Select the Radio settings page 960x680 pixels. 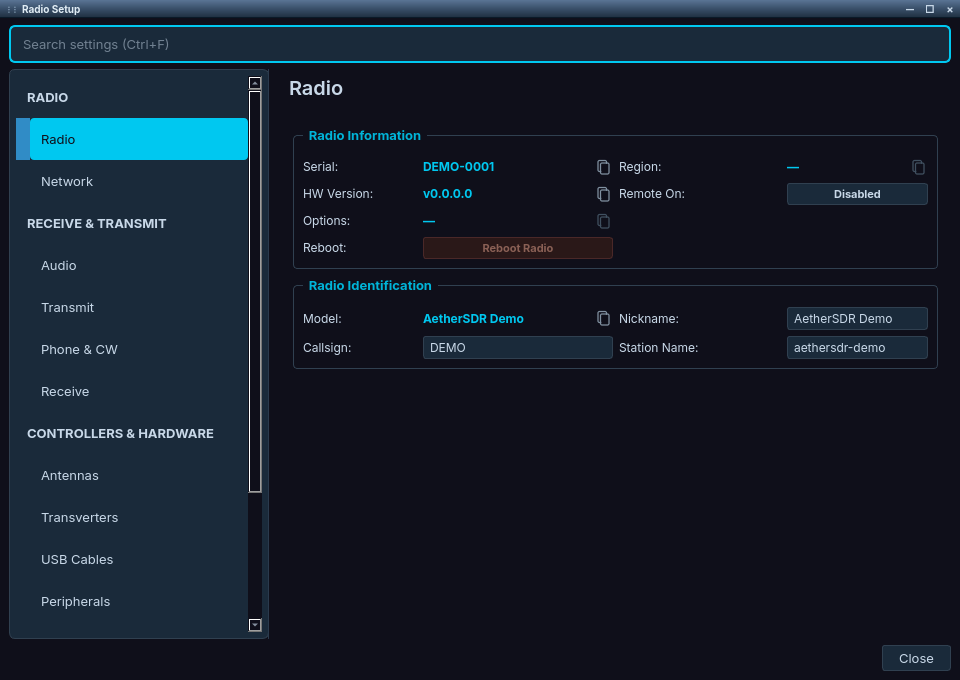pyautogui.click(x=138, y=140)
